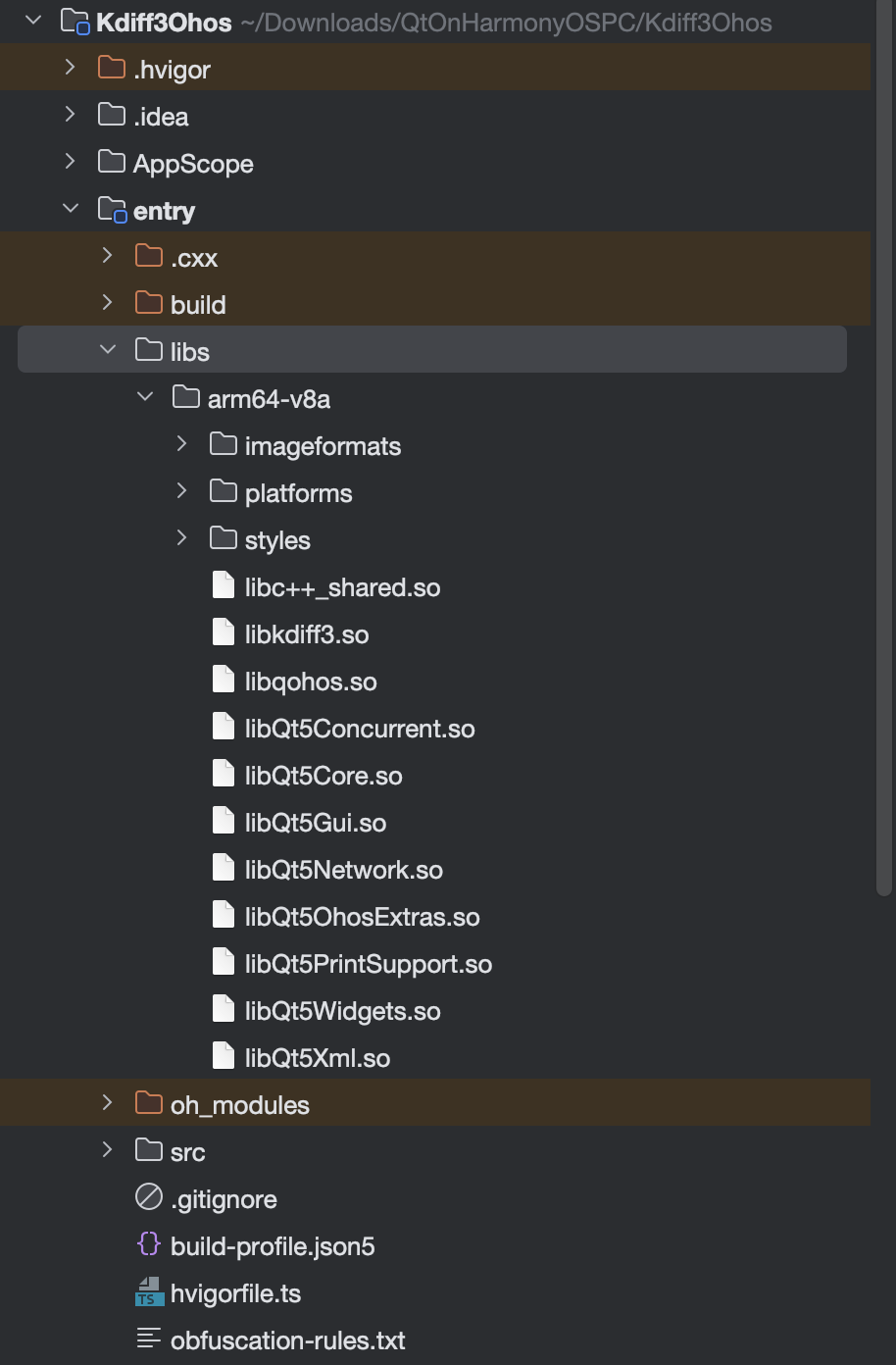Click the .gitignore ignored-file icon
This screenshot has width=896, height=1365.
tap(149, 1196)
